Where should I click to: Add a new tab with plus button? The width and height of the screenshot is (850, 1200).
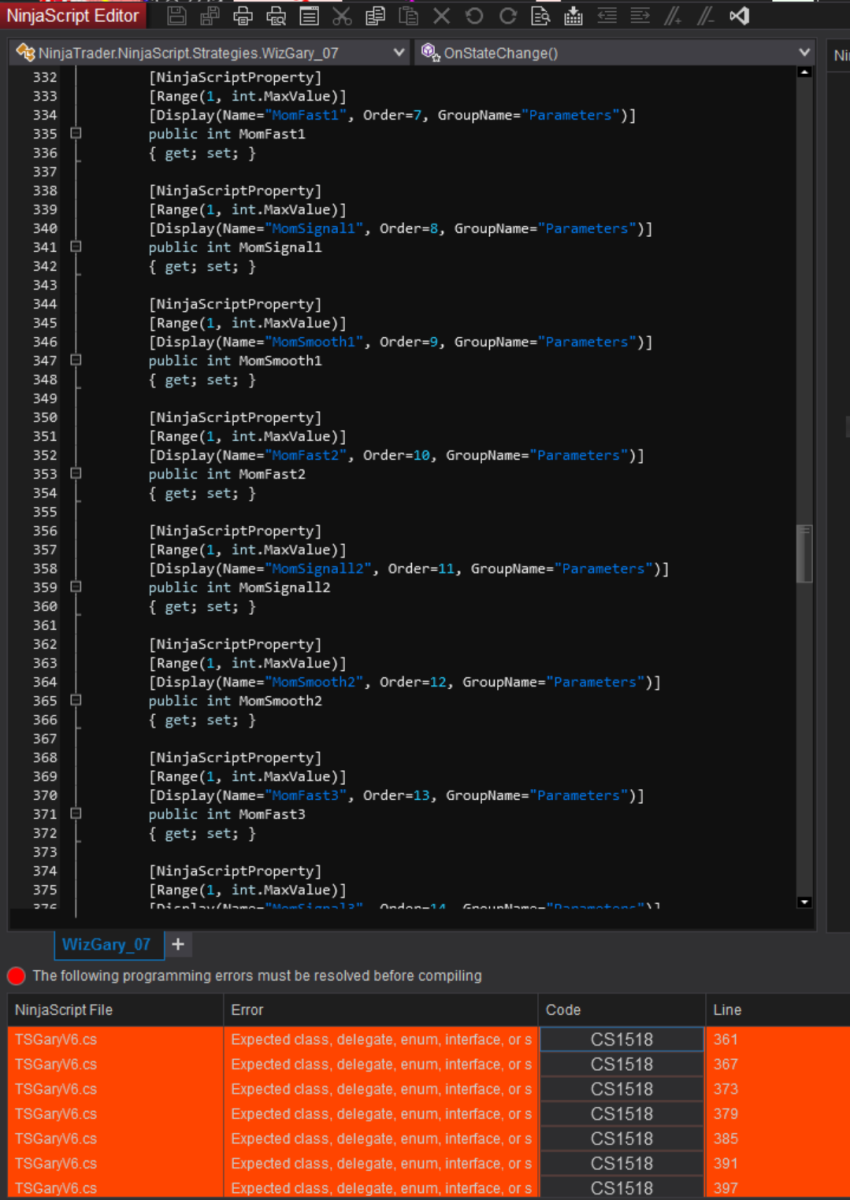coord(177,944)
